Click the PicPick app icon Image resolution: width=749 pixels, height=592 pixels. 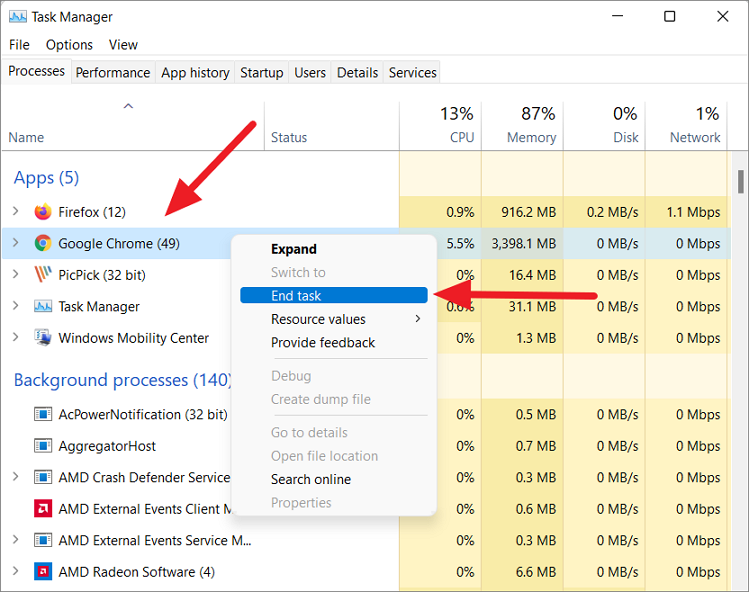coord(43,275)
